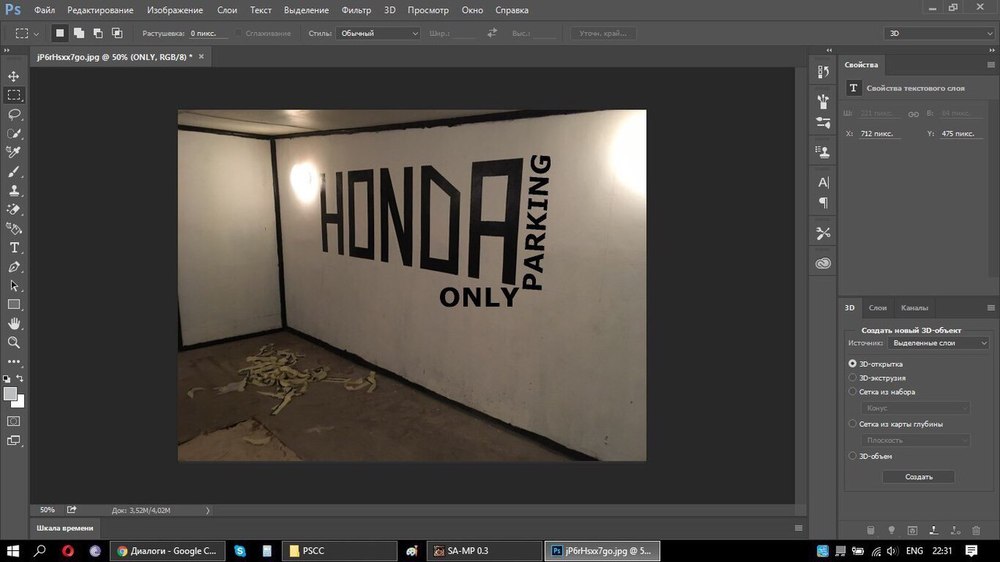The image size is (1000, 562).
Task: Activate the Hand tool
Action: tap(14, 323)
